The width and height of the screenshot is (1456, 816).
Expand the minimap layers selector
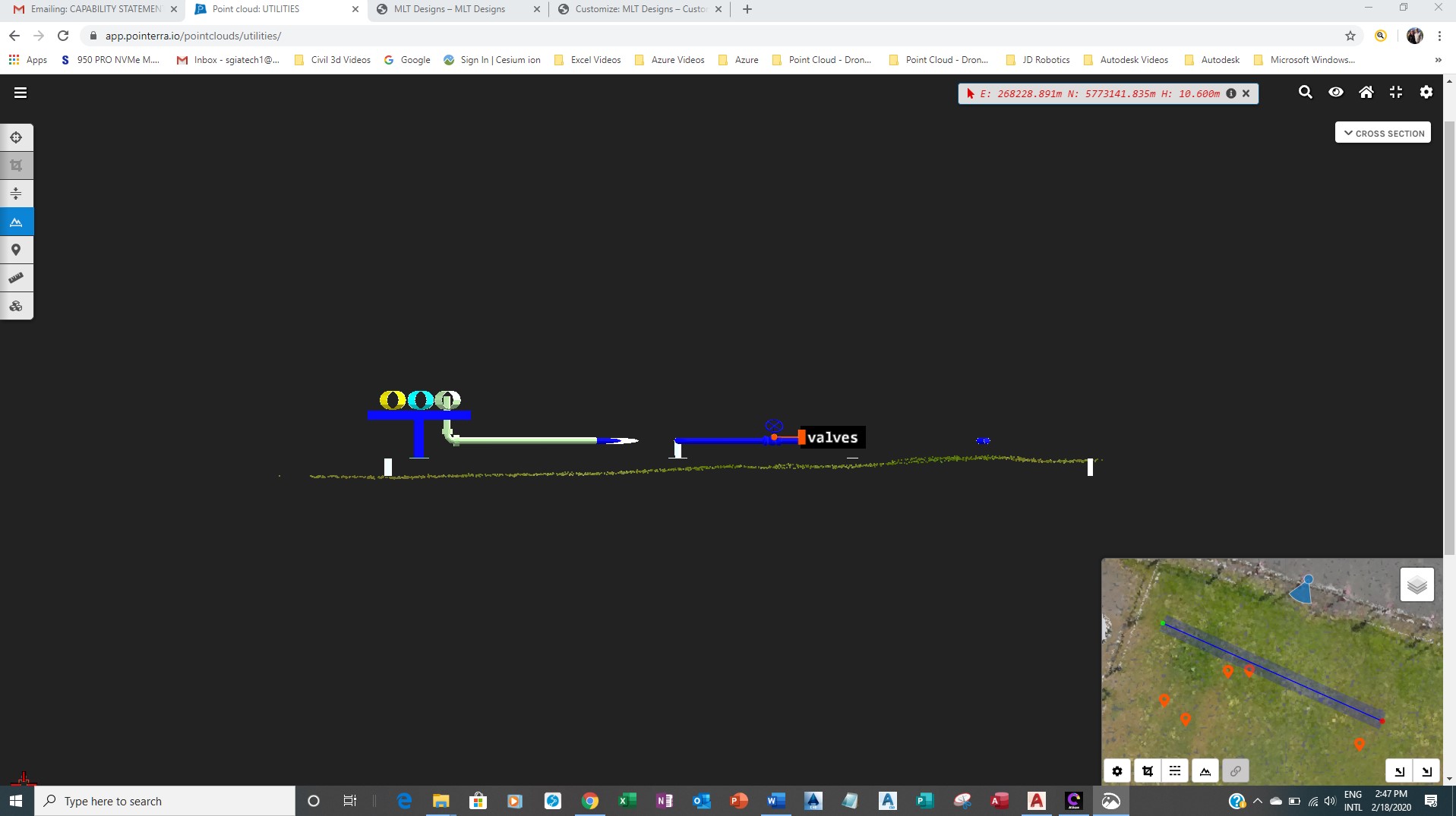(1417, 585)
